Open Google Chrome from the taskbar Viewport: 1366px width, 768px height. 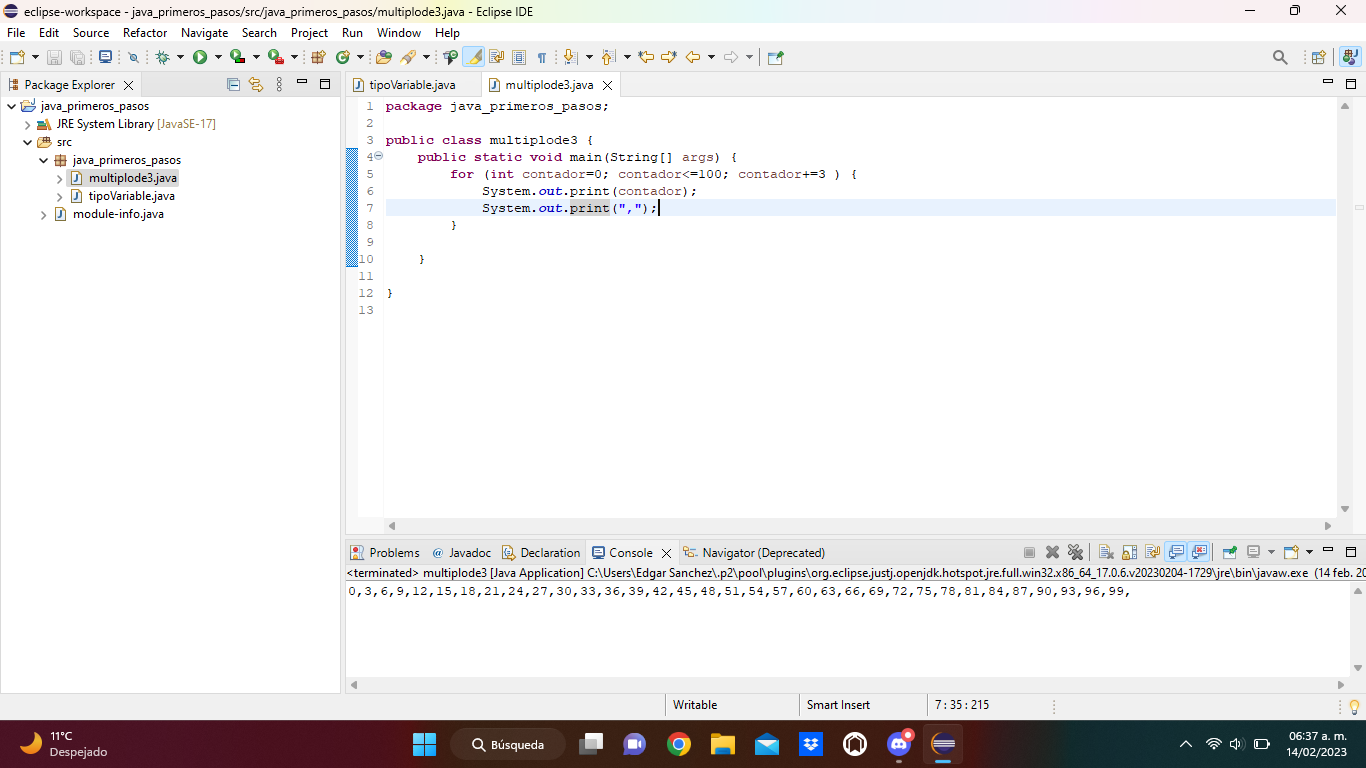coord(679,744)
